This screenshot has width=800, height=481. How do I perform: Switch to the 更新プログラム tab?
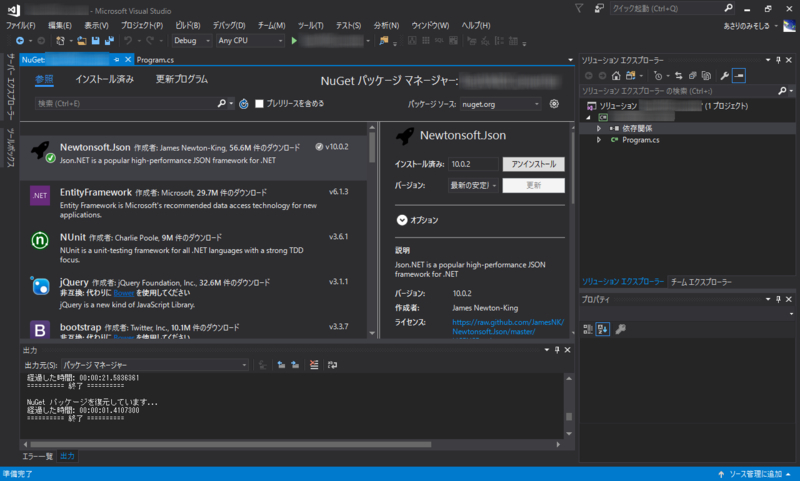[182, 79]
